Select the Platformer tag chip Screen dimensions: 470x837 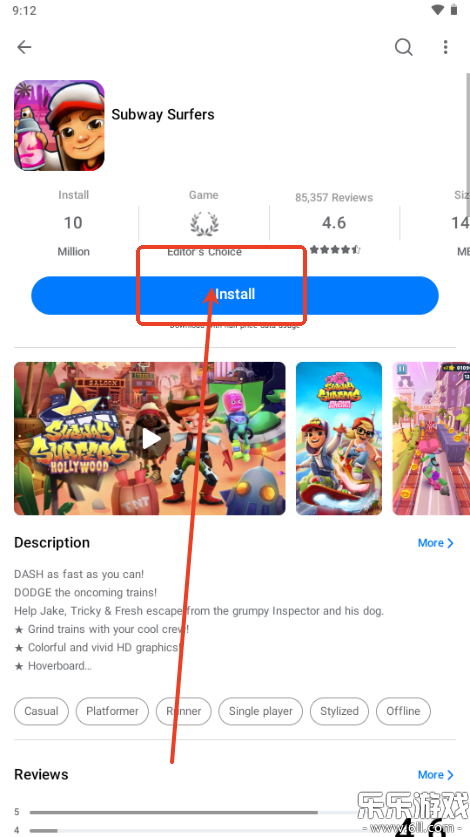click(112, 711)
